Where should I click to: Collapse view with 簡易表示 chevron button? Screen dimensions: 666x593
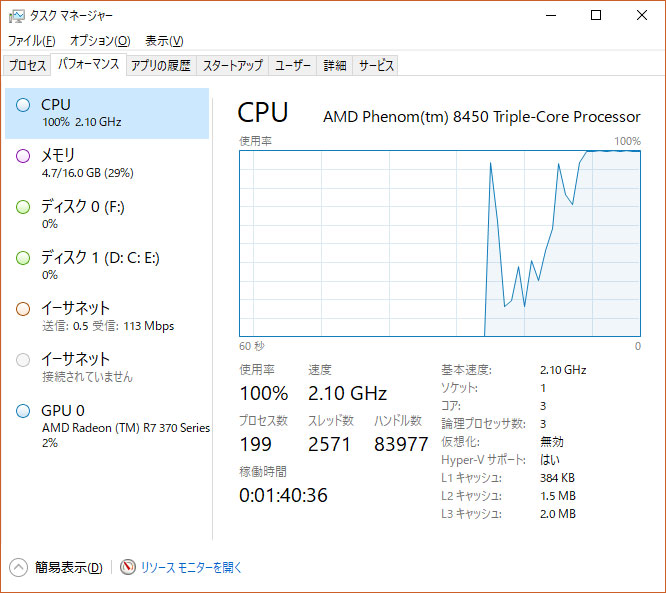(x=18, y=567)
